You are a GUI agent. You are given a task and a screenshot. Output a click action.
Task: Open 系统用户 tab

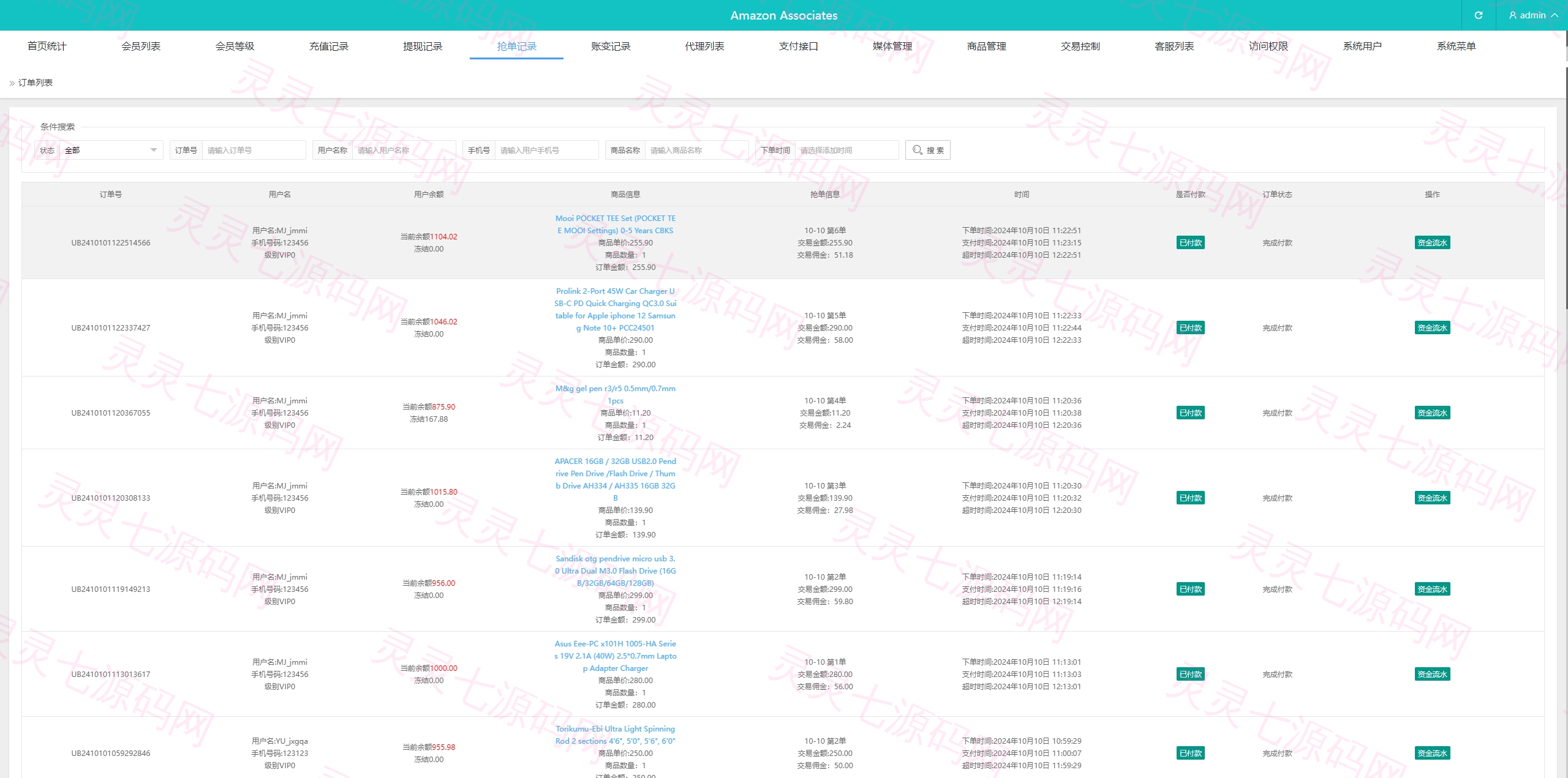[x=1362, y=47]
